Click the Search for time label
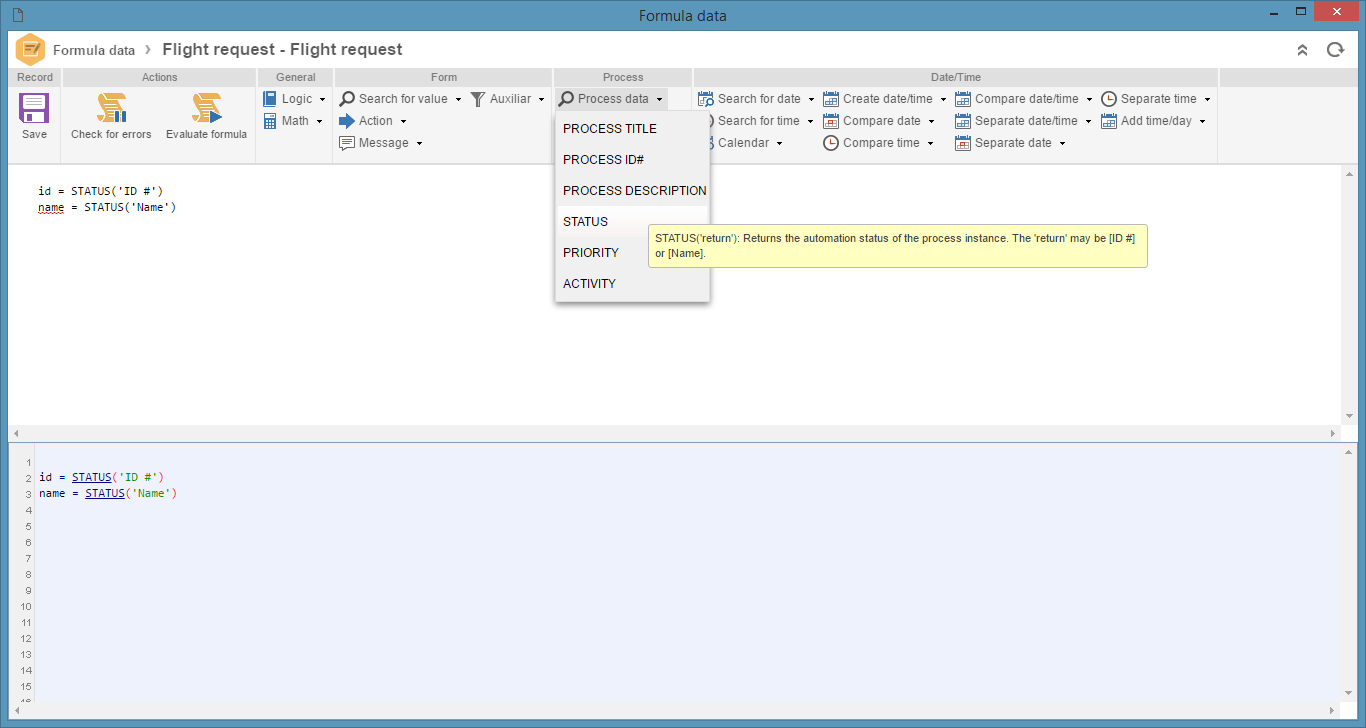The height and width of the screenshot is (728, 1366). click(x=758, y=121)
